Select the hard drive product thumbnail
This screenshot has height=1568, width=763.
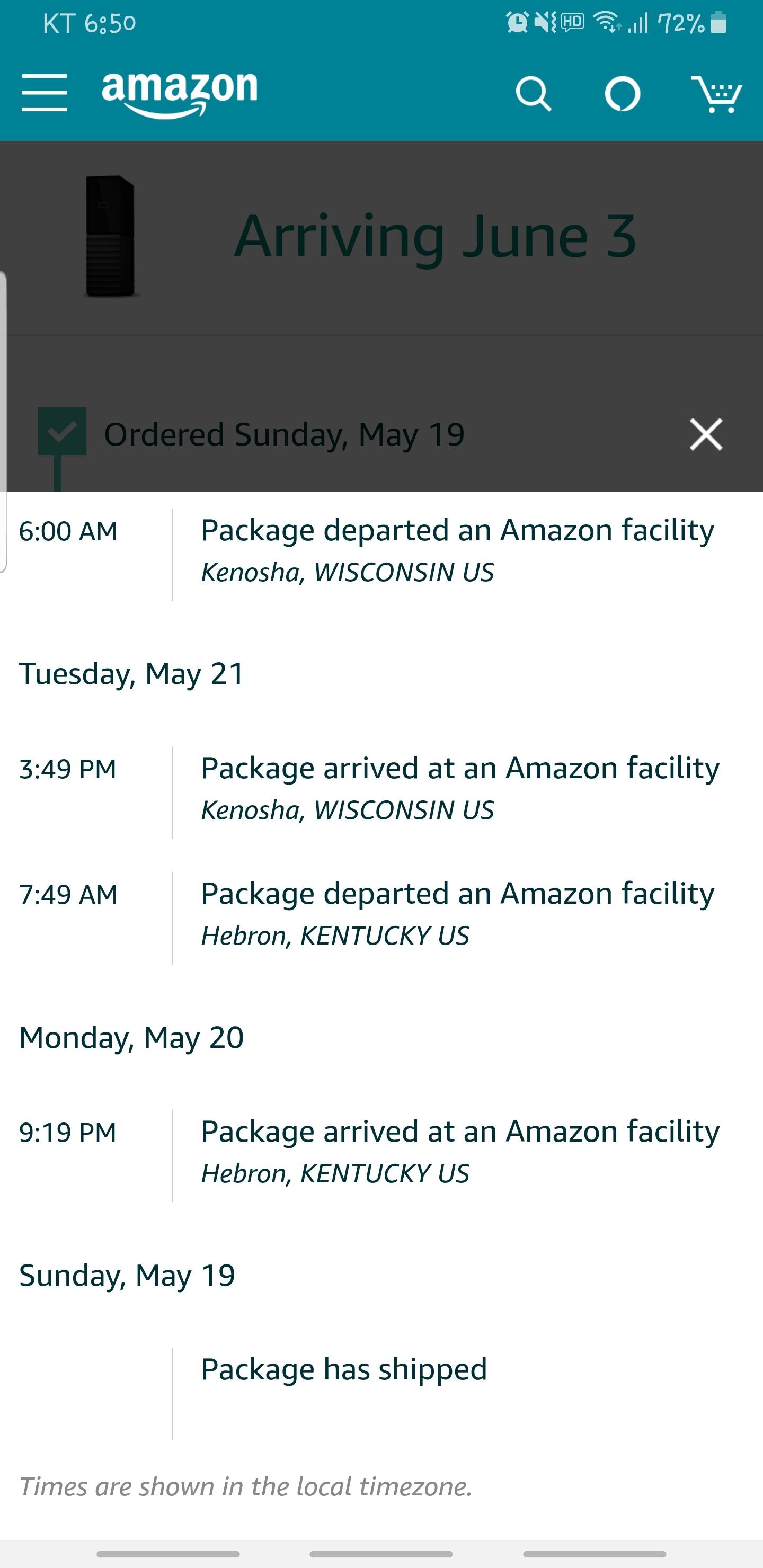[110, 236]
